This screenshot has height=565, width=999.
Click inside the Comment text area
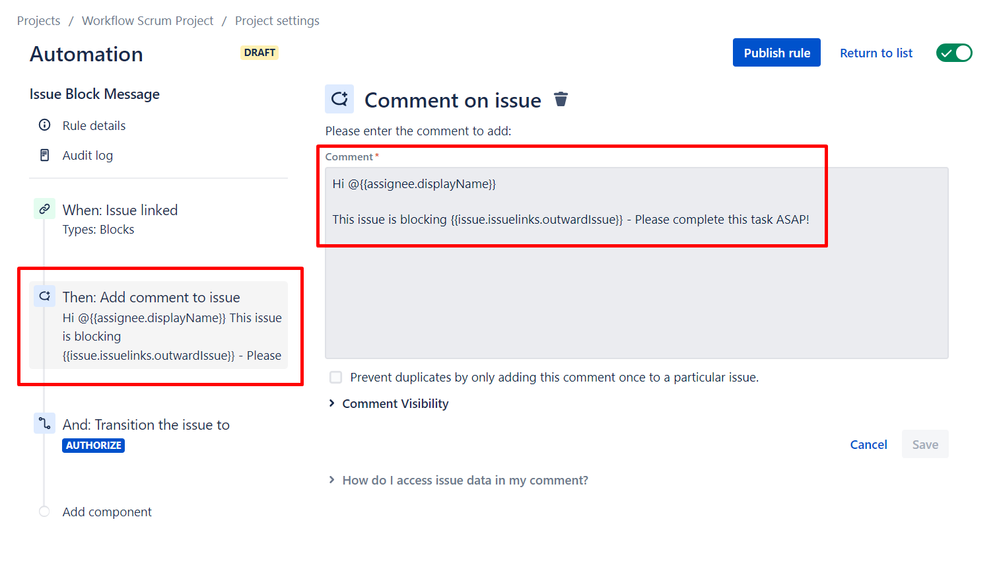[x=636, y=290]
